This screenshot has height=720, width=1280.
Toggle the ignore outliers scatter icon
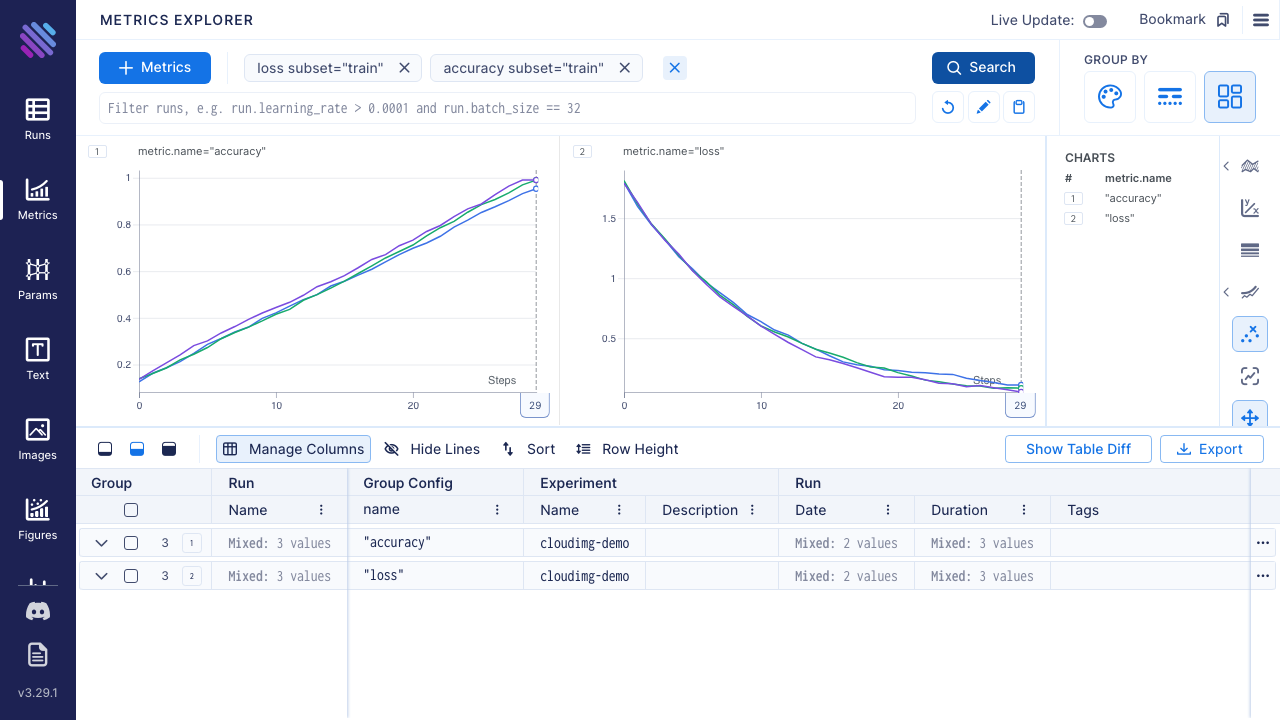pyautogui.click(x=1250, y=334)
